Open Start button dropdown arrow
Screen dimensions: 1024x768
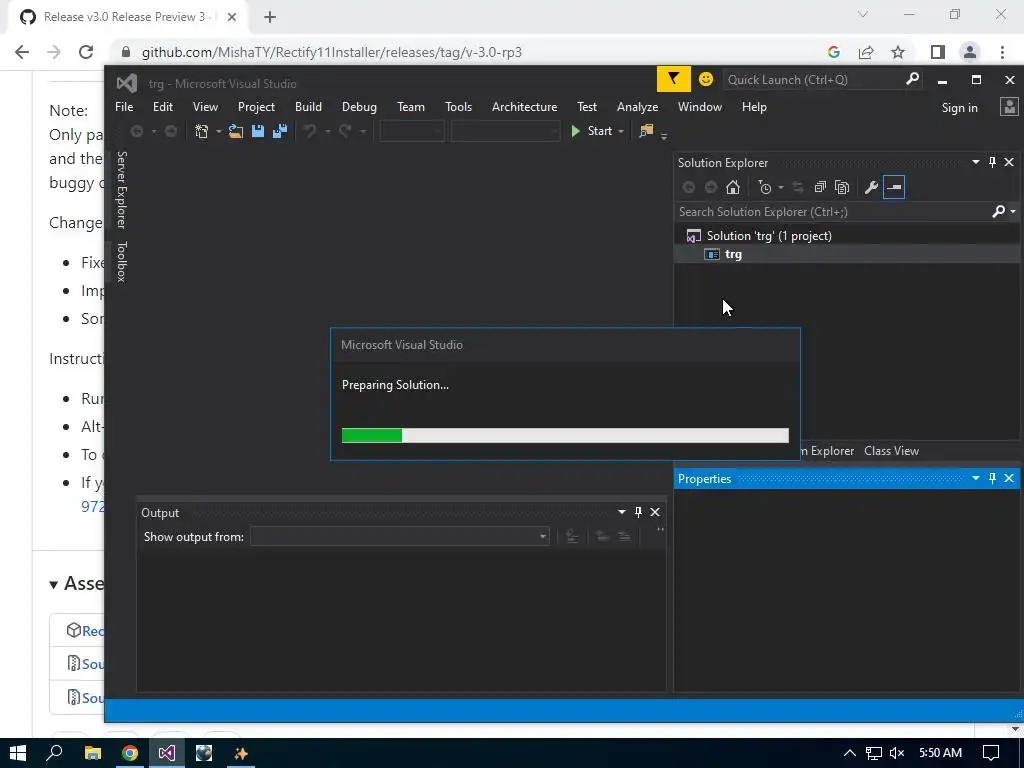[621, 131]
